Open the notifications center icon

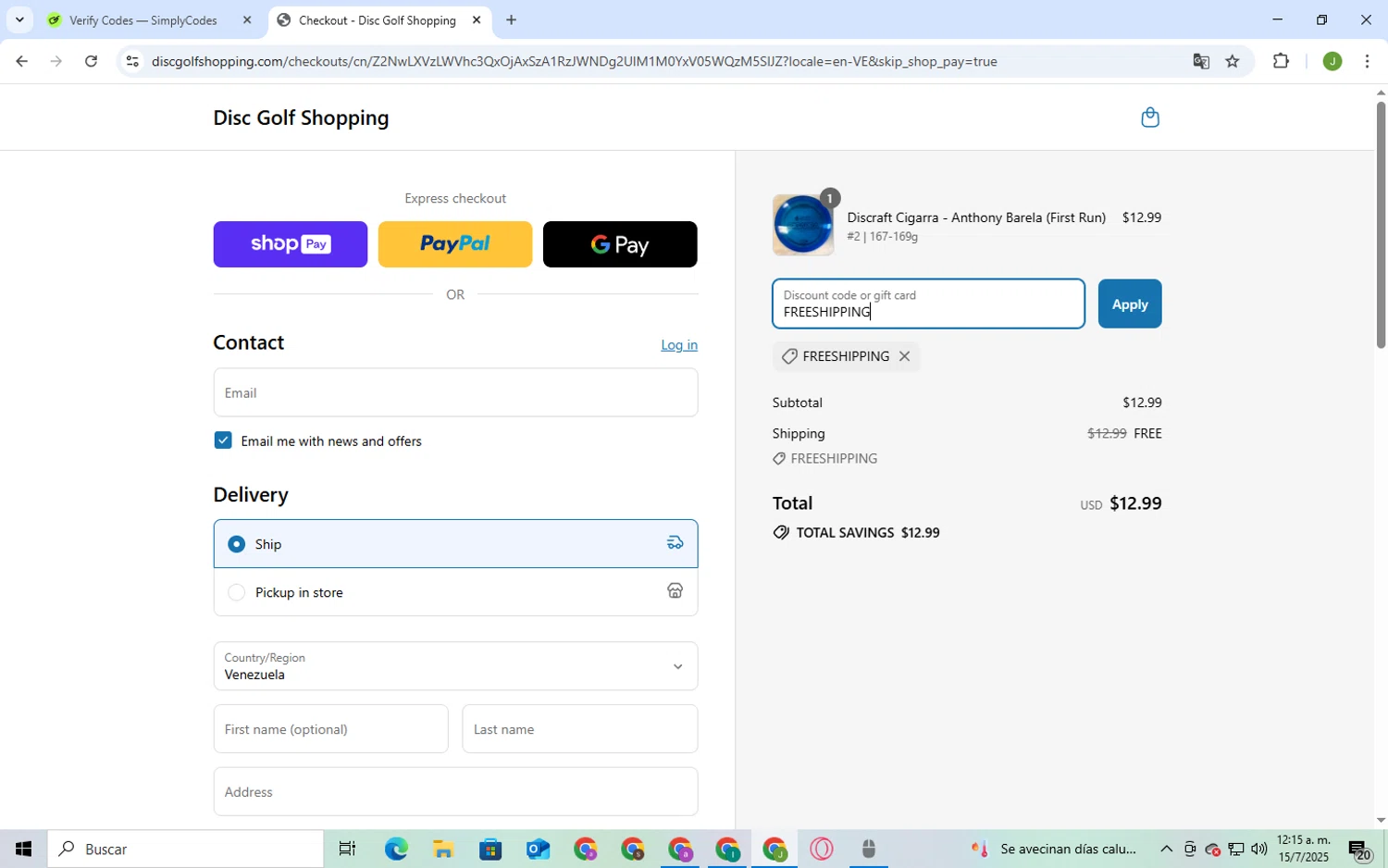1359,849
